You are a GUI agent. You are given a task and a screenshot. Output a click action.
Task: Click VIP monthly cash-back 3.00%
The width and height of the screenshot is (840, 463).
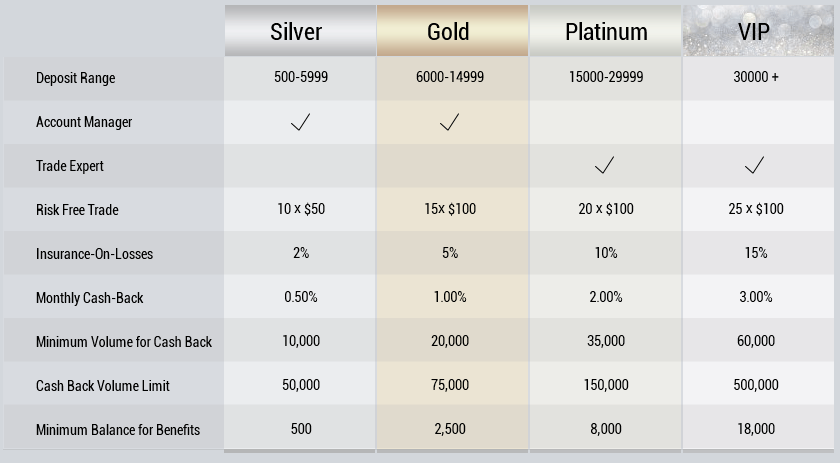(x=756, y=296)
